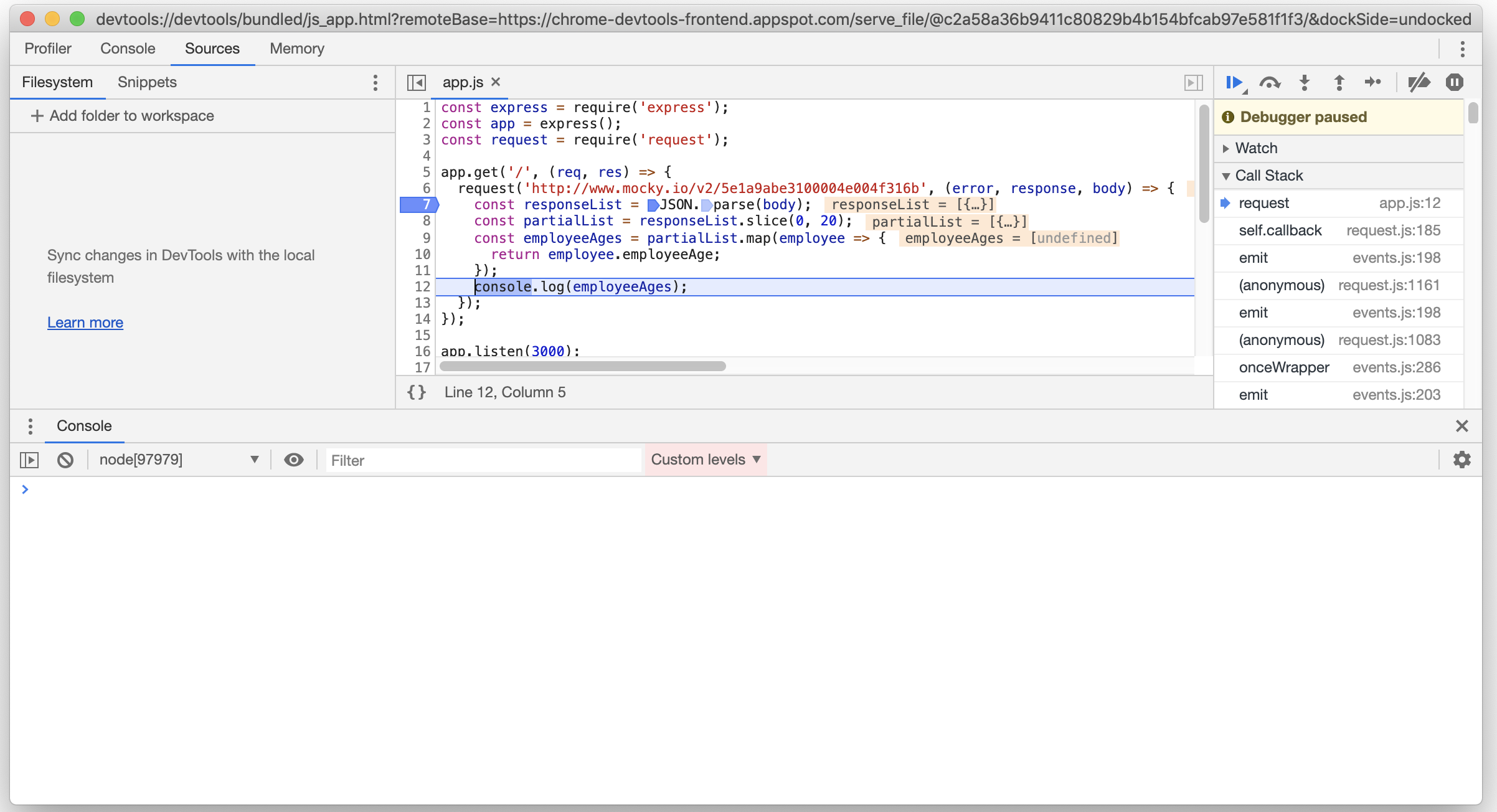Clear the console output
This screenshot has height=812, width=1497.
tap(66, 460)
